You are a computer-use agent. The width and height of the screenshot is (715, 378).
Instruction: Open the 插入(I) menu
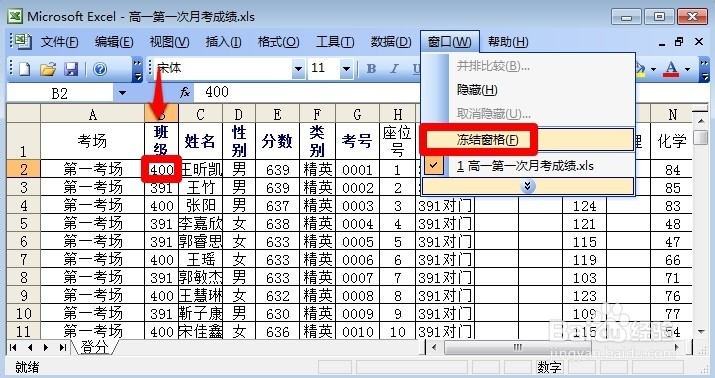(x=223, y=42)
